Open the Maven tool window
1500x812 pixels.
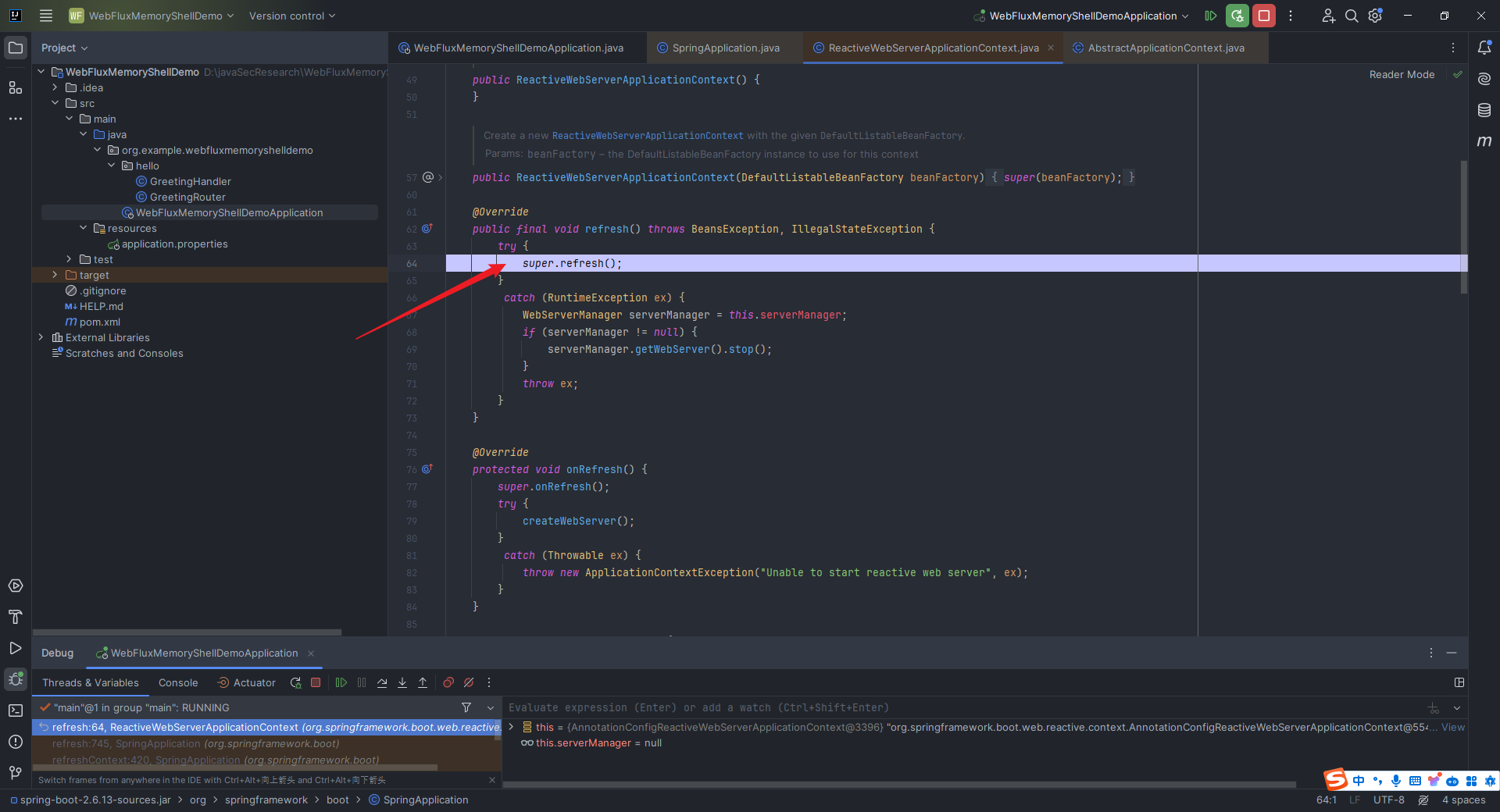point(1484,141)
